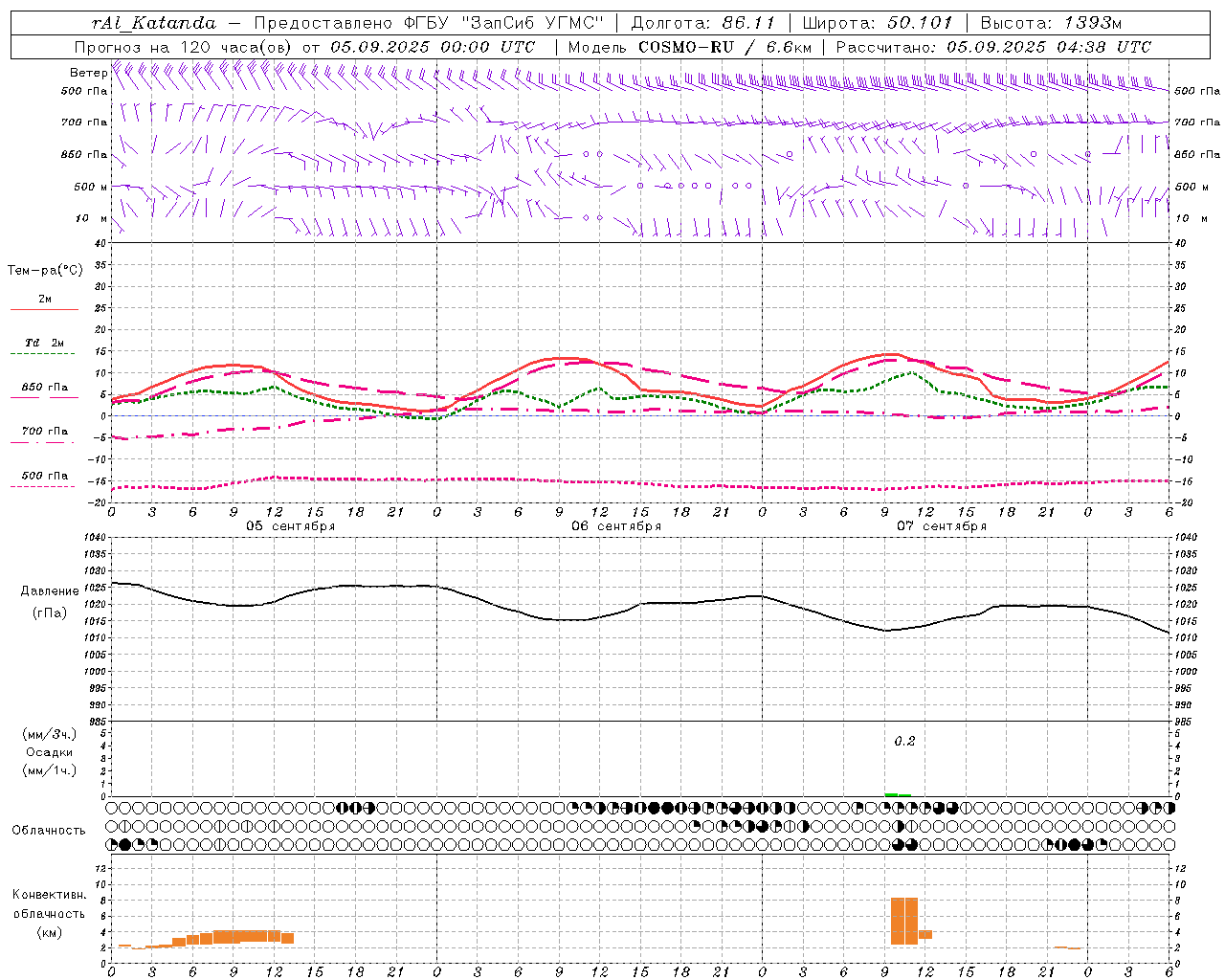Click the 07 сентября date label

[x=941, y=526]
